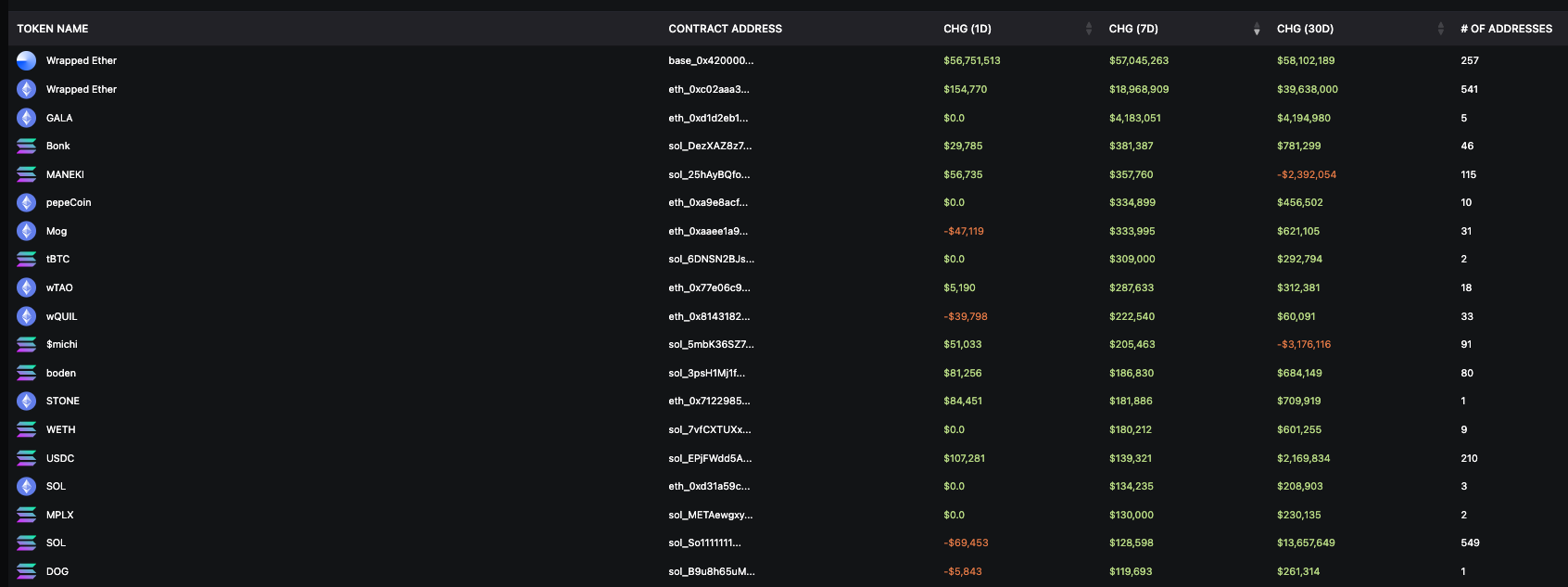The width and height of the screenshot is (1568, 587).
Task: Click the Ethereum icon next to wQUIL
Action: click(27, 316)
